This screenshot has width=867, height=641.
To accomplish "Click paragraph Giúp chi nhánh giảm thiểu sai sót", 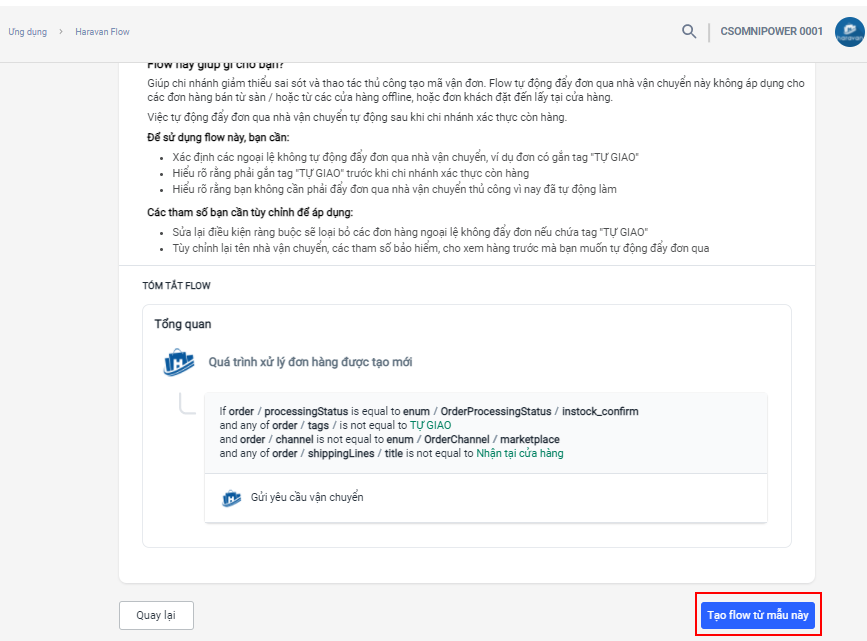I will point(476,90).
